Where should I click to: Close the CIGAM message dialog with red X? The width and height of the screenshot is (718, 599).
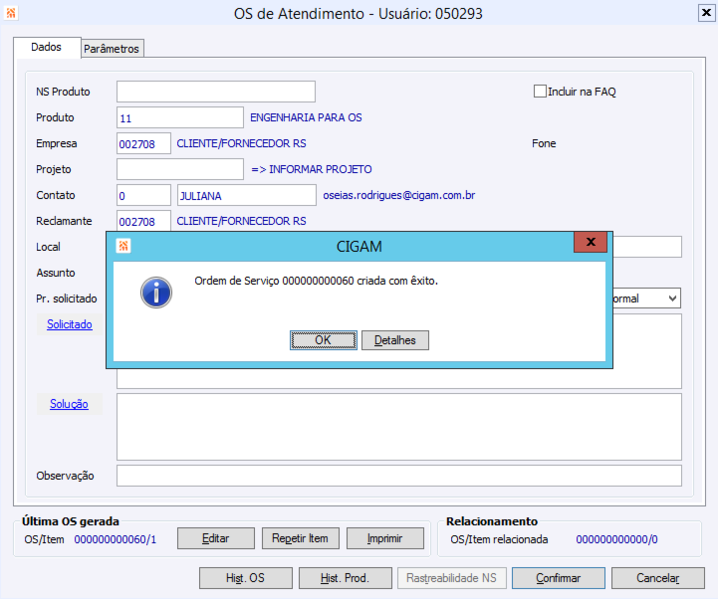(591, 242)
